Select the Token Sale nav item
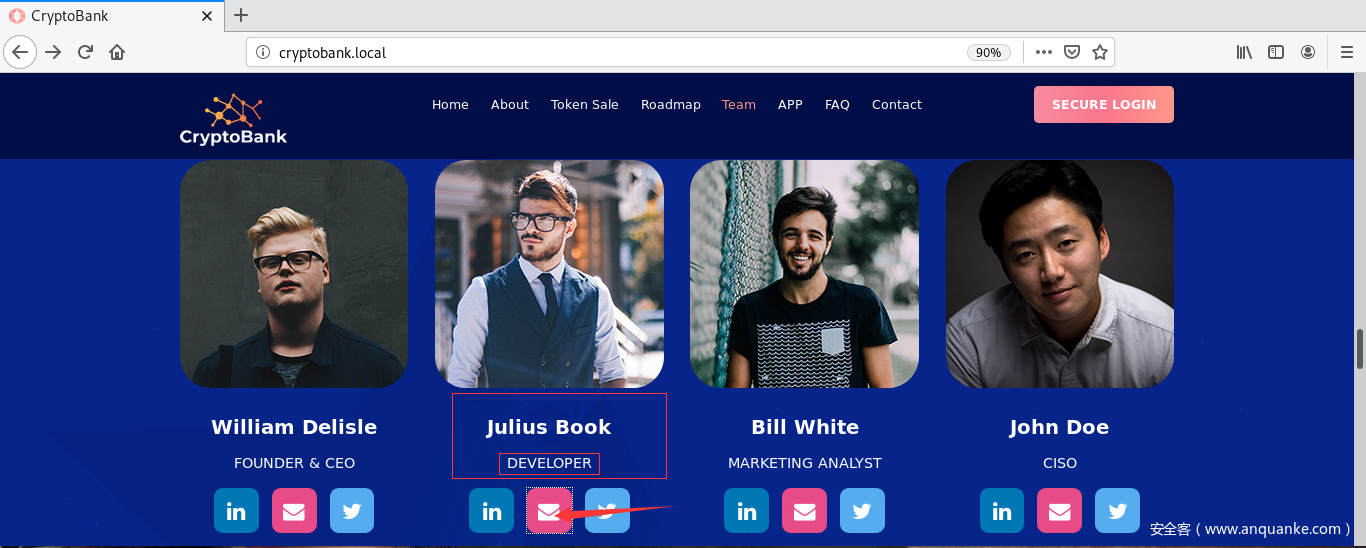This screenshot has width=1366, height=548. point(585,104)
